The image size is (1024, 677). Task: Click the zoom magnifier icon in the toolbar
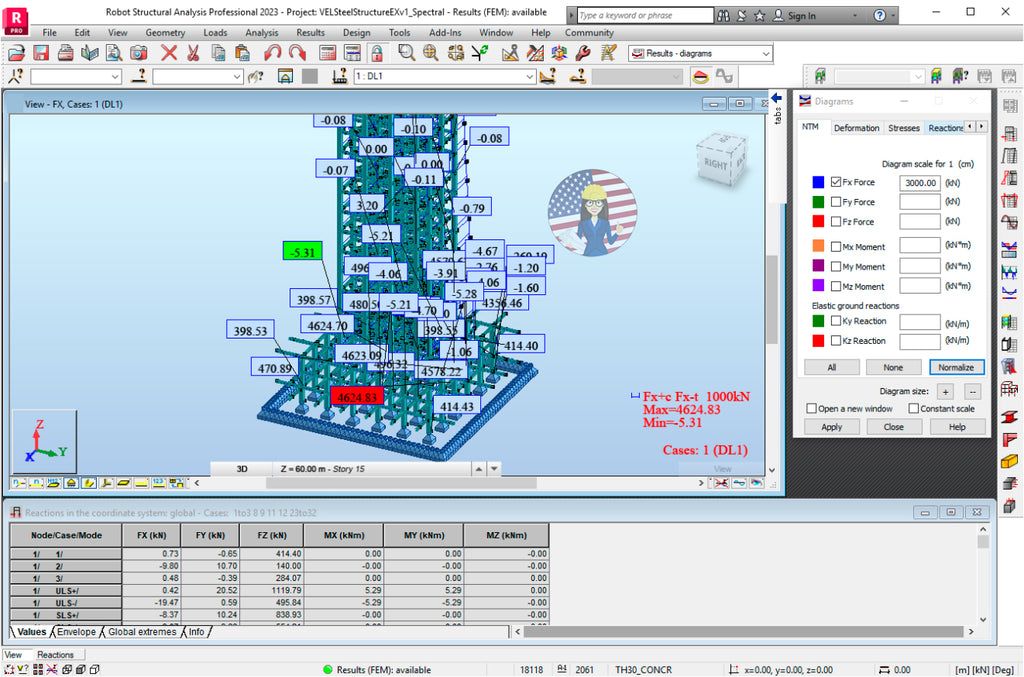coord(406,53)
